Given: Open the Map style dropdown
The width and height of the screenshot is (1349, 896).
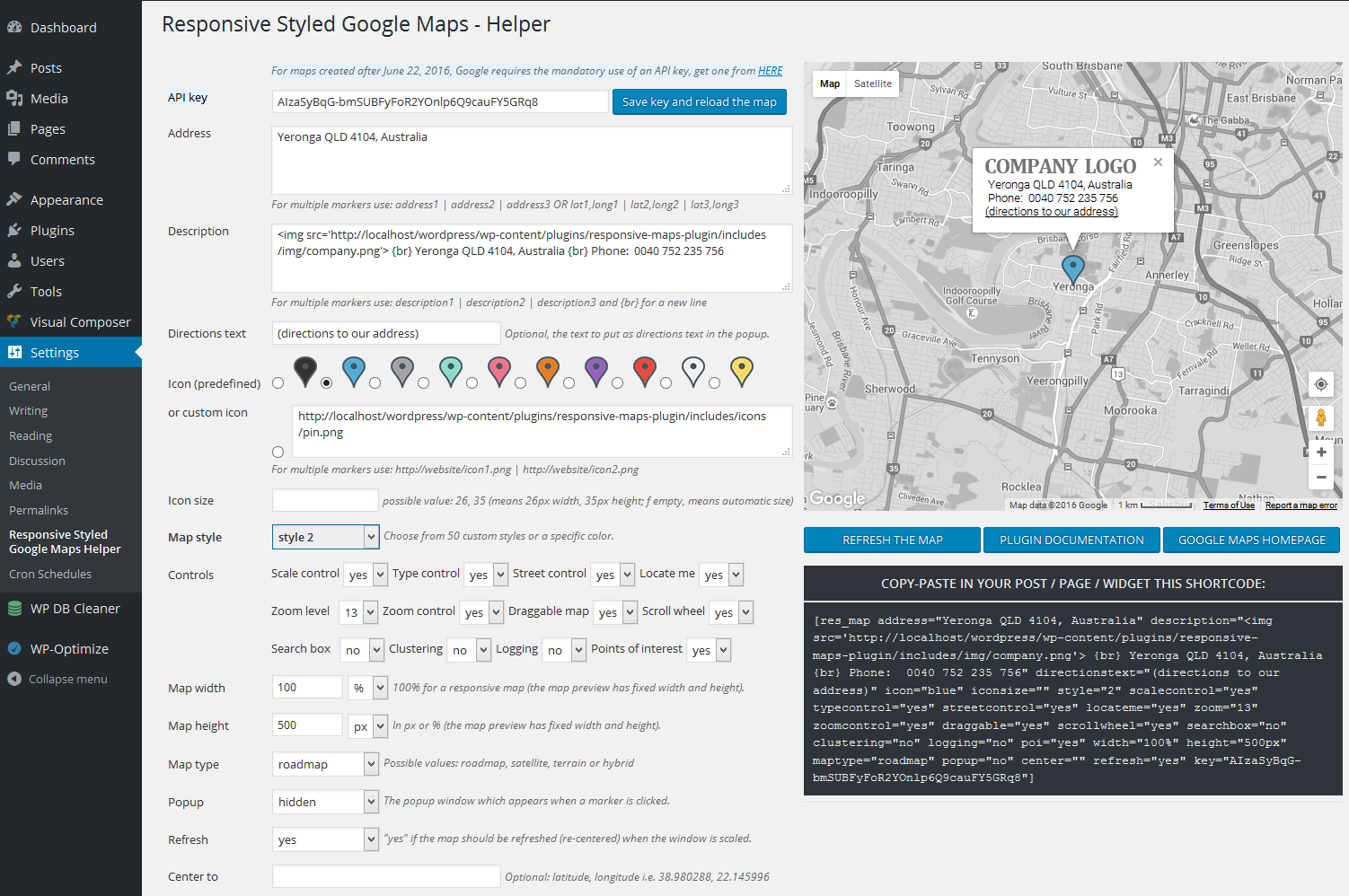Looking at the screenshot, I should coord(325,537).
